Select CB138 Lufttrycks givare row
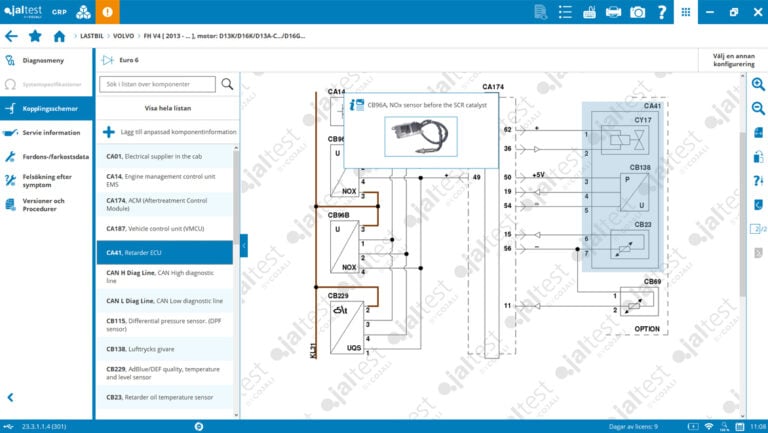The image size is (768, 433). pos(165,349)
